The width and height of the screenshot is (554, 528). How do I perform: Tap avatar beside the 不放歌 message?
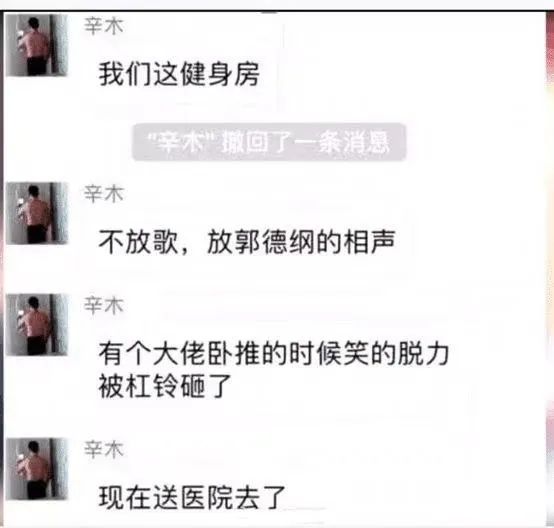coord(37,213)
